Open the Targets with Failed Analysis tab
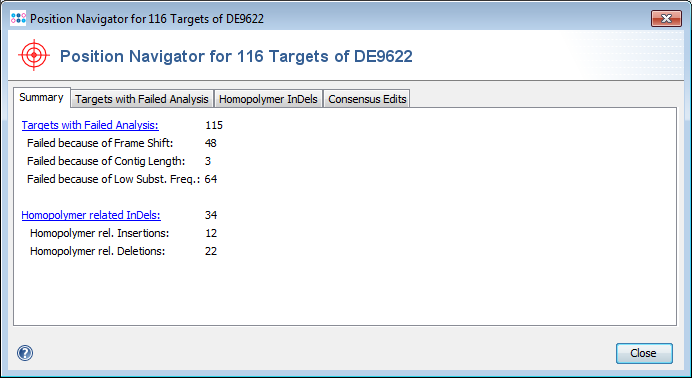The width and height of the screenshot is (692, 378). 142,99
